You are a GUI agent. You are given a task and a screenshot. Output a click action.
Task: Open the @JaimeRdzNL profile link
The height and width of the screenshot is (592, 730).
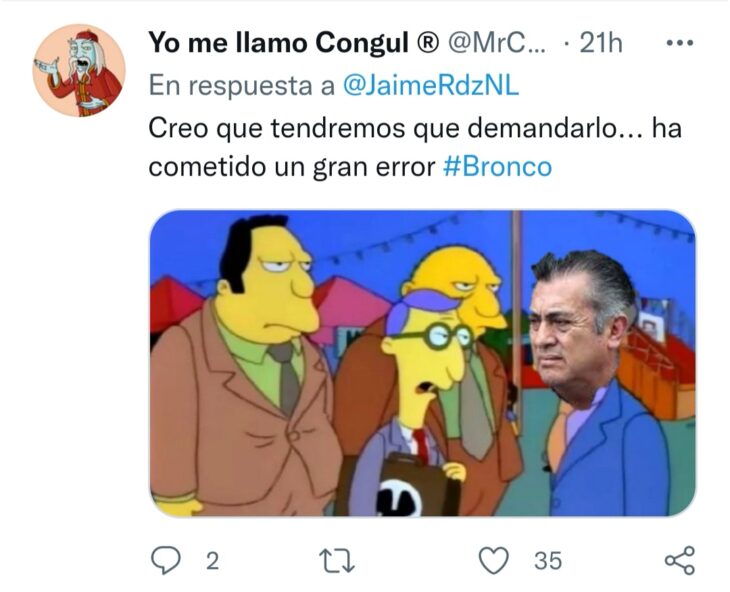coord(431,86)
